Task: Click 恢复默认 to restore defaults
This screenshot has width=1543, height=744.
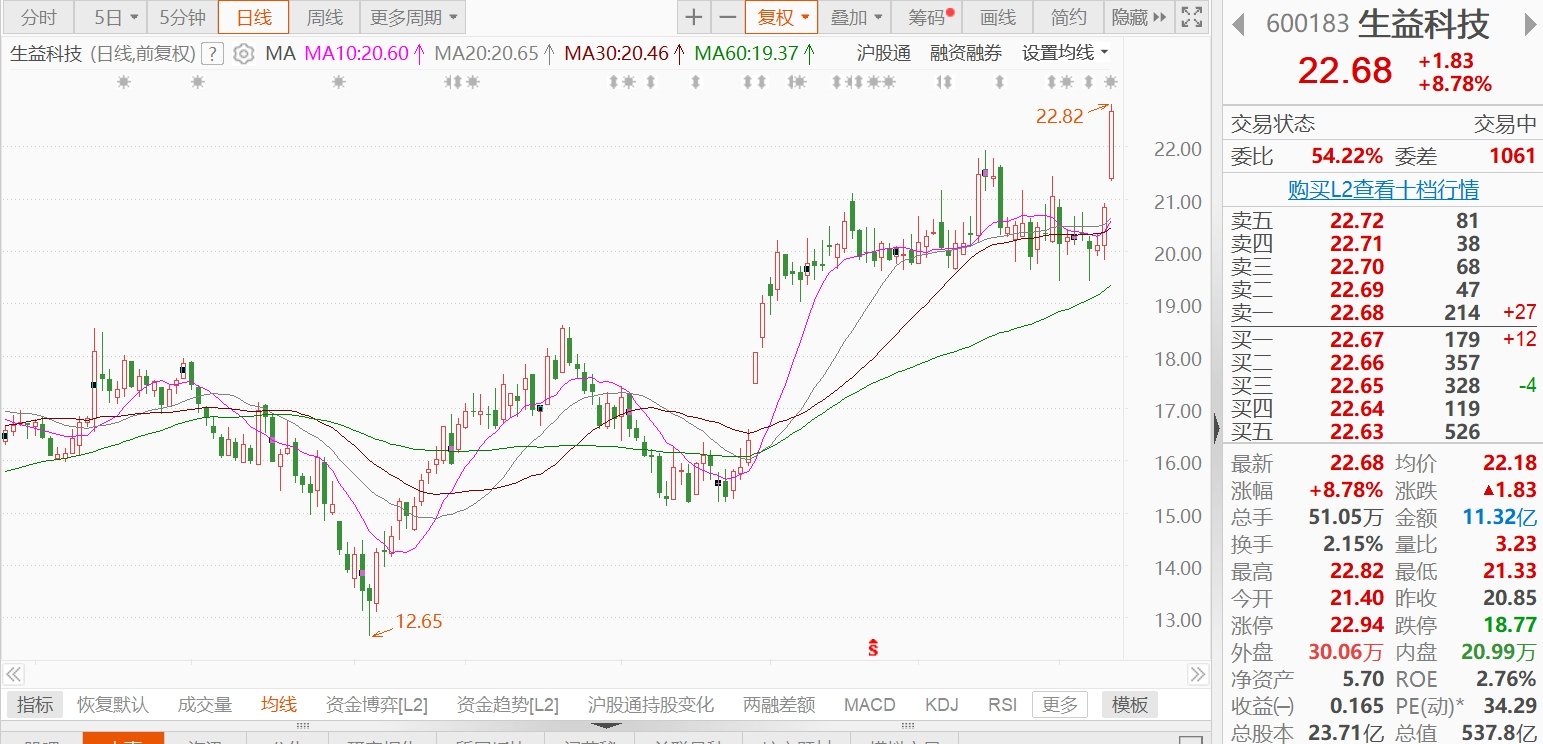Action: tap(113, 705)
